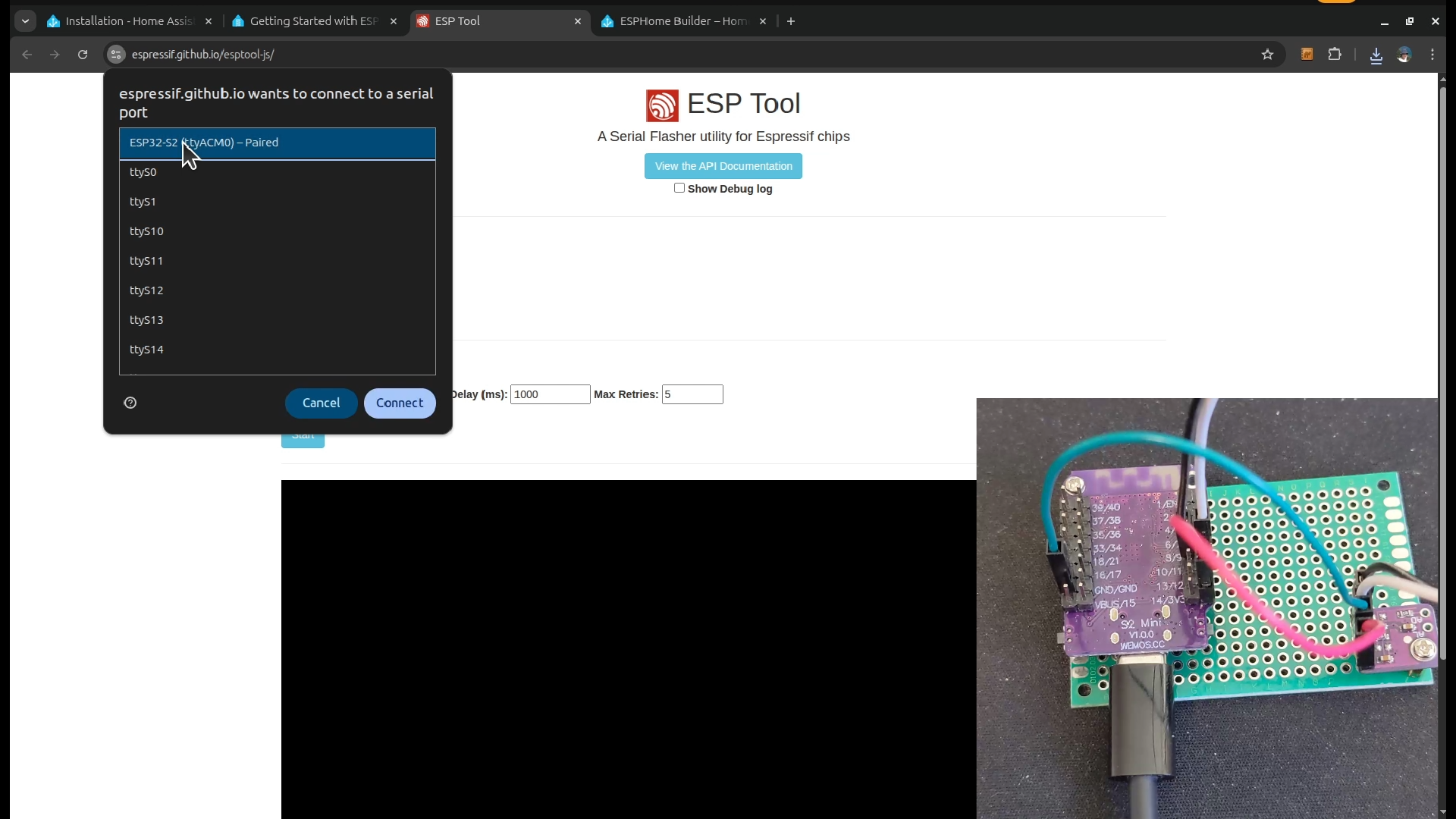Select the ESP Tool tab

[x=500, y=21]
